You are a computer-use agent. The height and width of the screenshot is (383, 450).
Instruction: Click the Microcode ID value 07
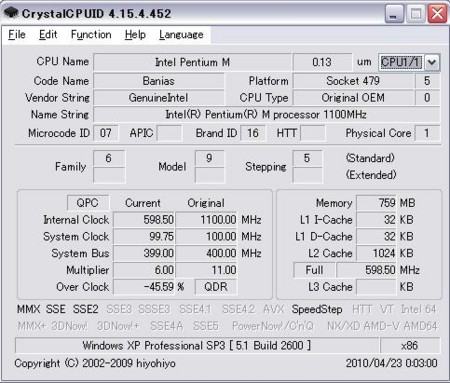(x=106, y=133)
